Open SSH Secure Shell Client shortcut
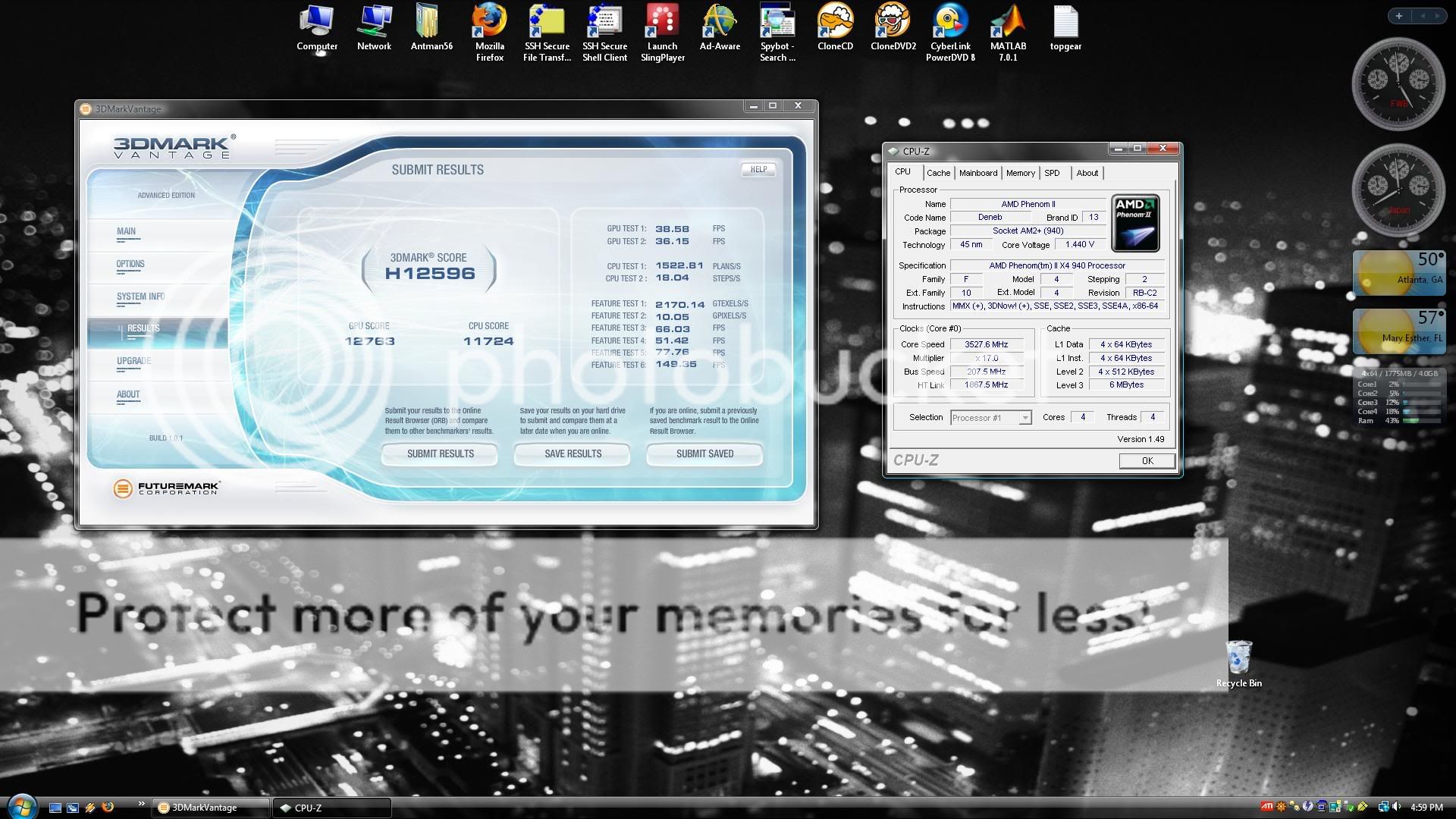This screenshot has height=819, width=1456. (x=604, y=33)
